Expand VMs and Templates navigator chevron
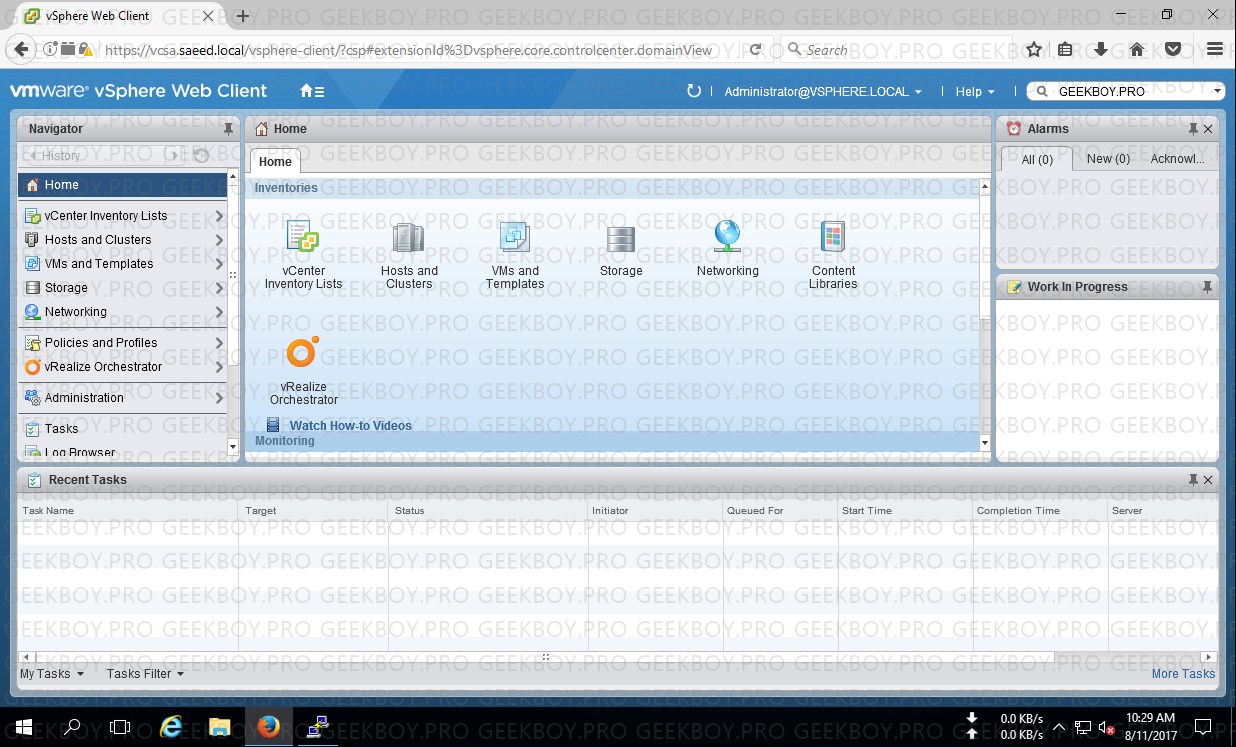This screenshot has width=1236, height=747. click(x=219, y=264)
